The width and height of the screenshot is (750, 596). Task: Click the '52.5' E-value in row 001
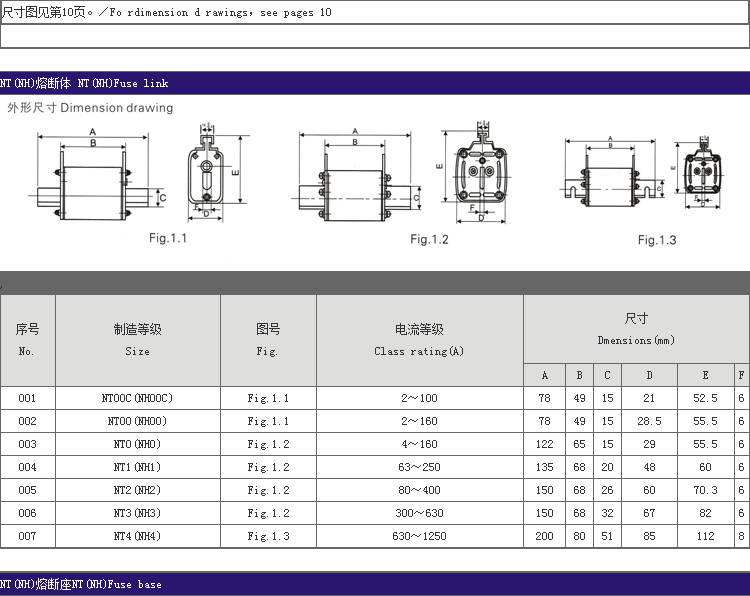click(706, 398)
